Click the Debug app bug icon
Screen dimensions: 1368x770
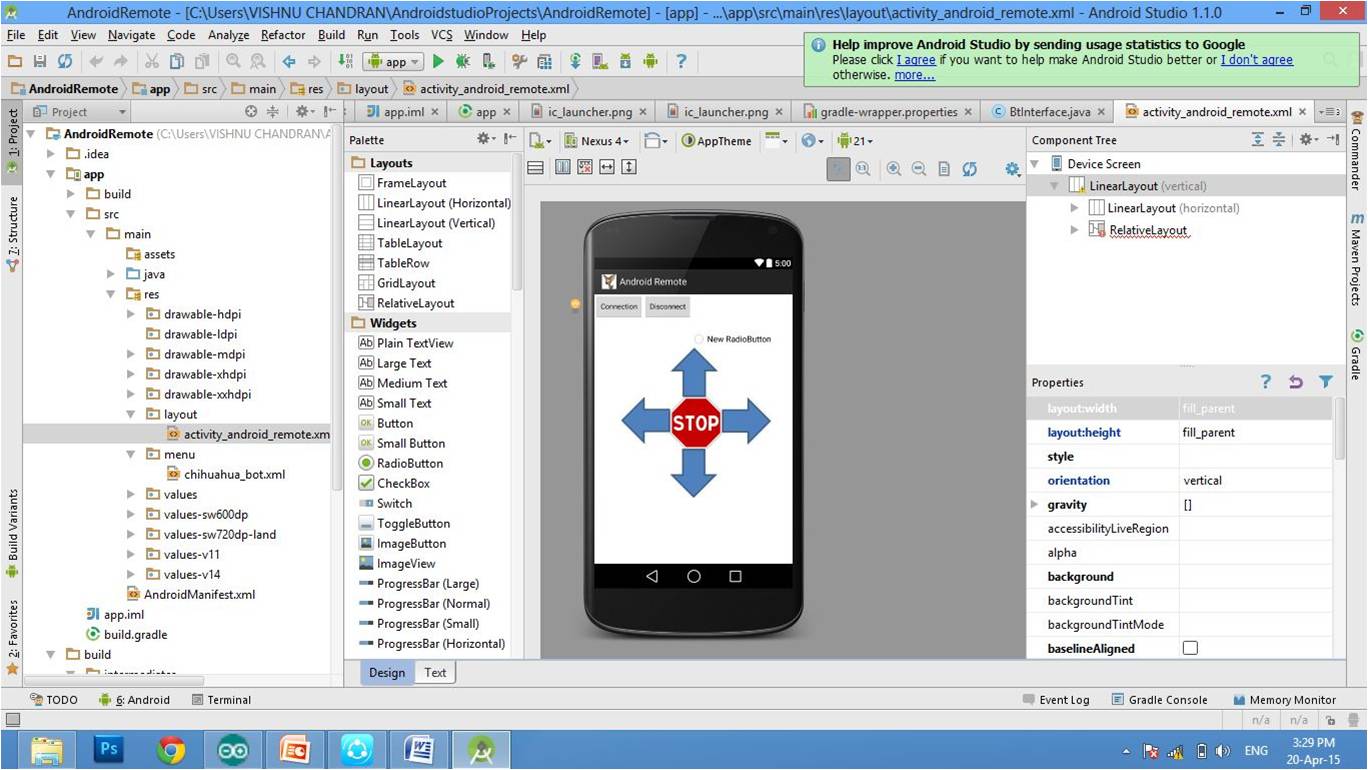[463, 61]
